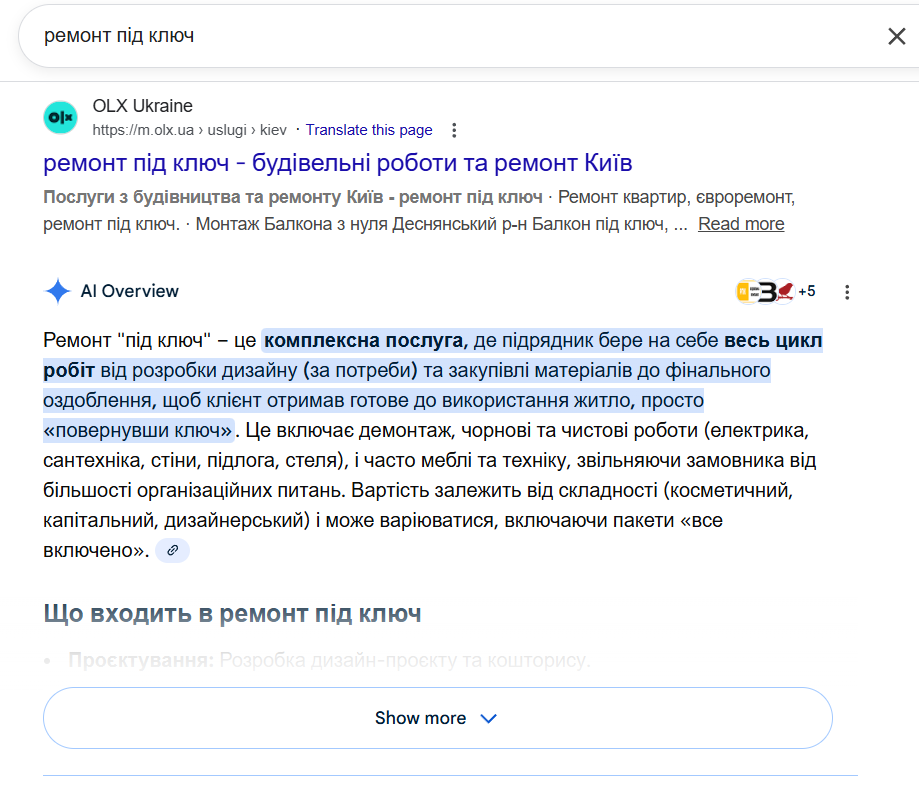Viewport: 919px width, 791px height.
Task: Click the black letter B source icon
Action: (x=766, y=291)
